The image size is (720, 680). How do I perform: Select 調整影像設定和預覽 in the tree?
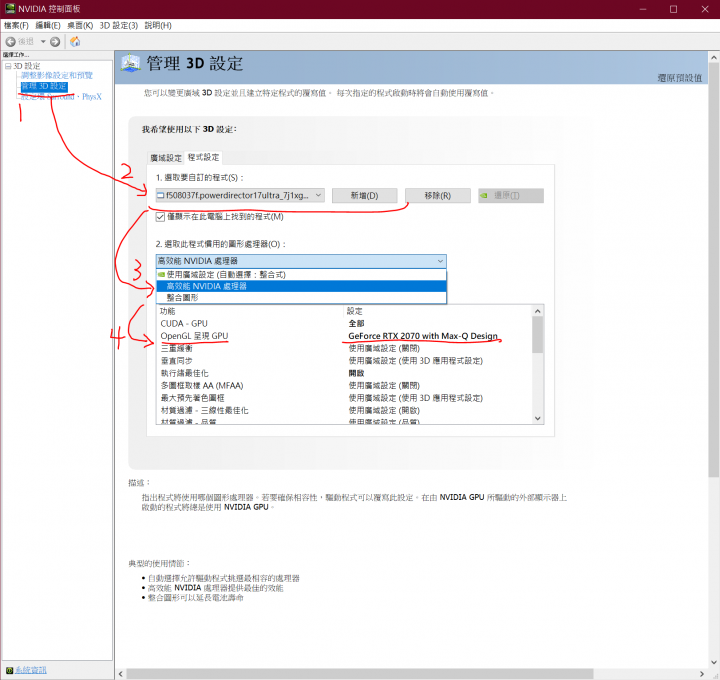pos(56,75)
